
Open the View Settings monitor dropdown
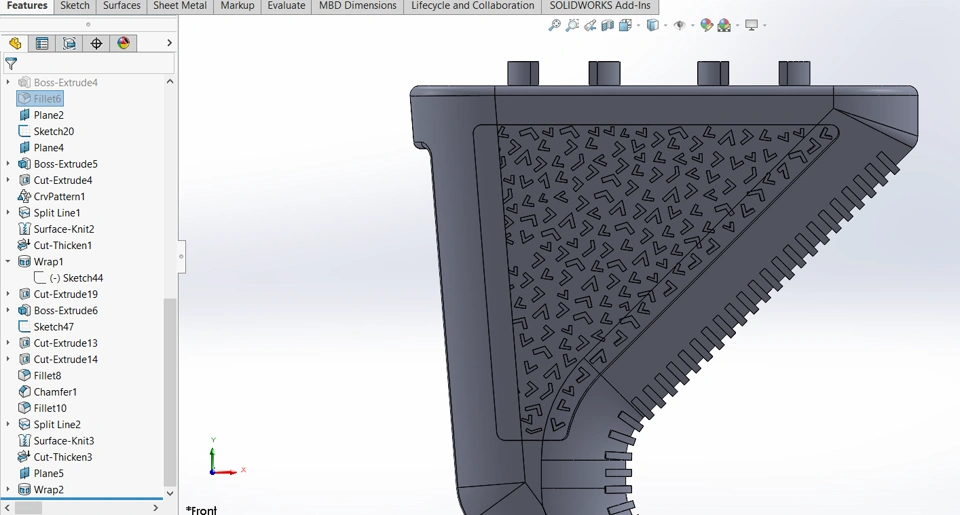coord(752,25)
